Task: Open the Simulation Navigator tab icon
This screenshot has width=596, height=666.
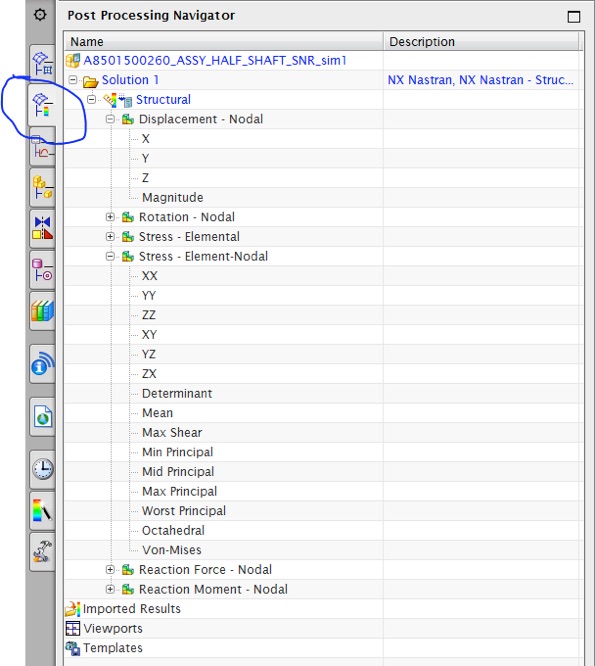Action: tap(42, 64)
